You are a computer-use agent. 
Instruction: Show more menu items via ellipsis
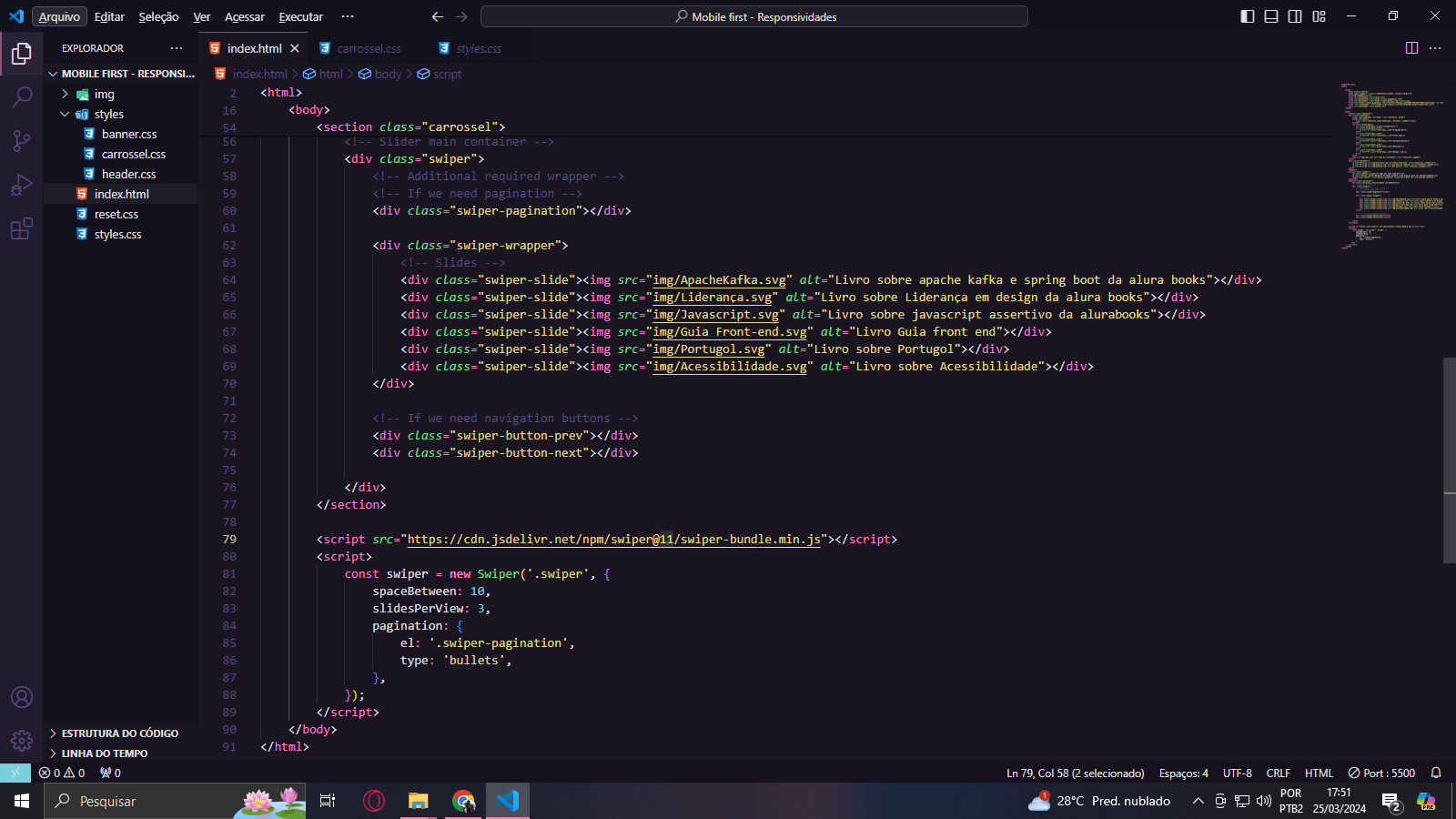(x=348, y=16)
